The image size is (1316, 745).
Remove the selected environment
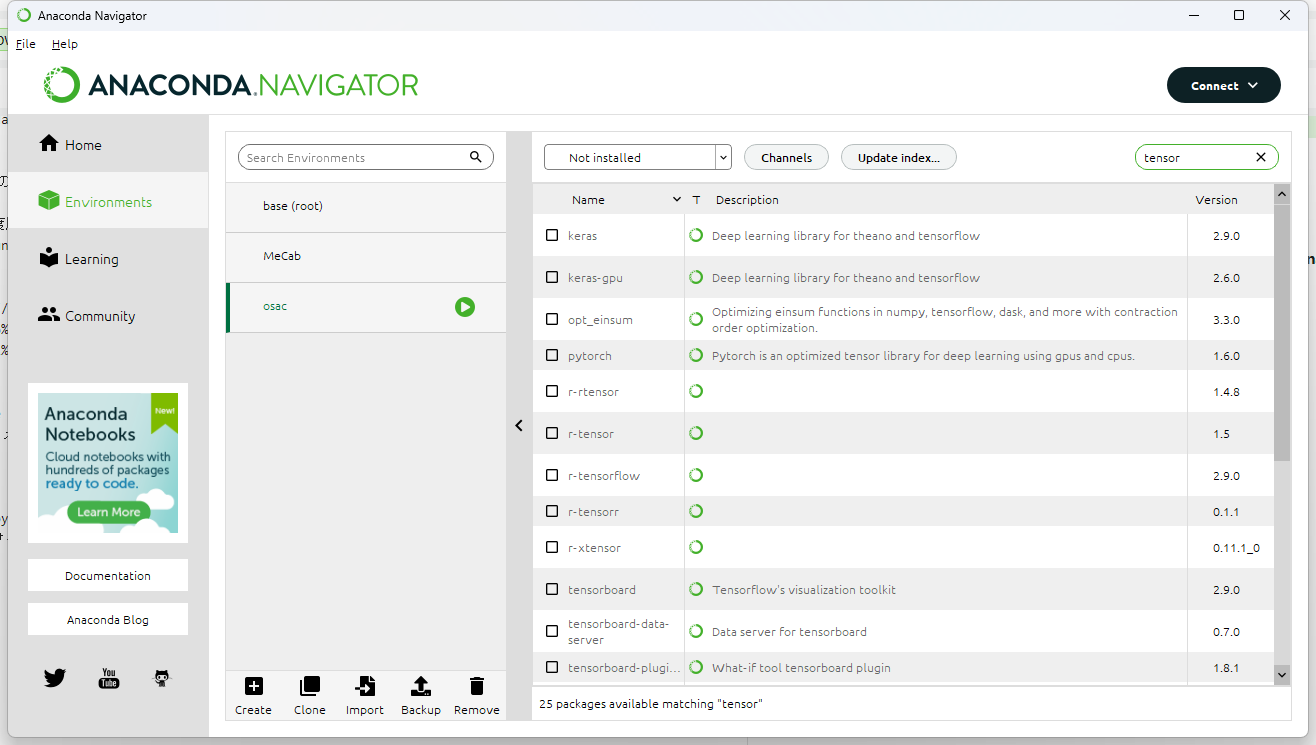tap(477, 695)
